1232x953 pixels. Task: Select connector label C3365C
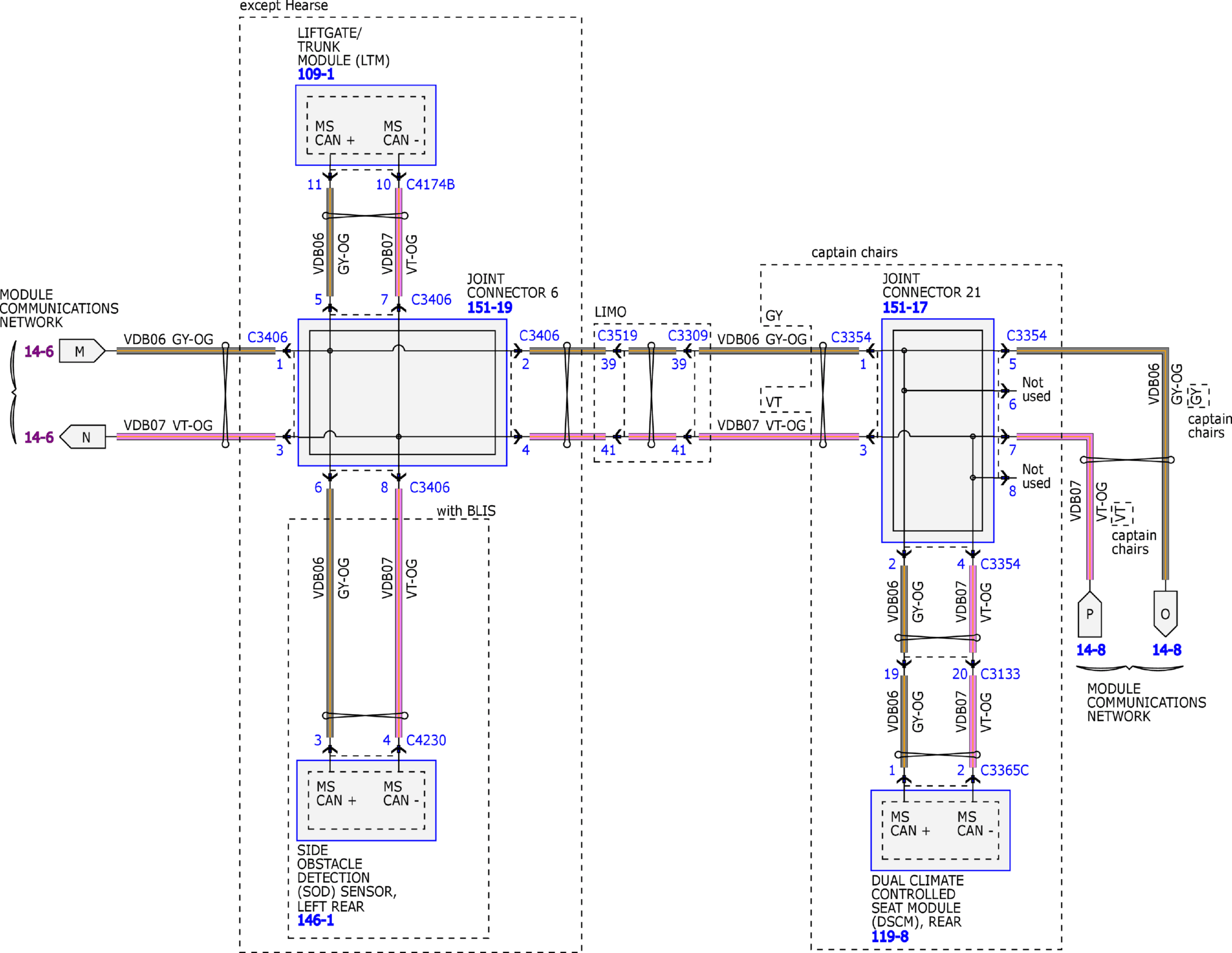click(1005, 770)
